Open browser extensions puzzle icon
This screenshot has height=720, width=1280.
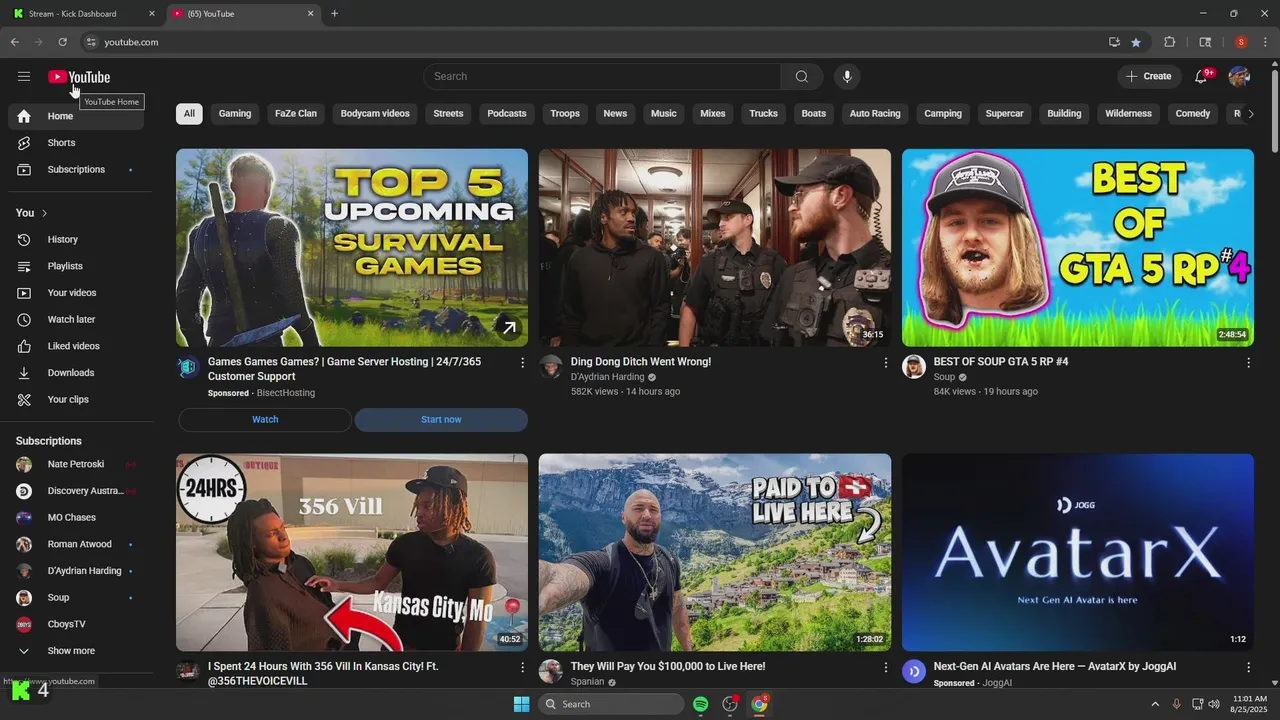click(1169, 42)
